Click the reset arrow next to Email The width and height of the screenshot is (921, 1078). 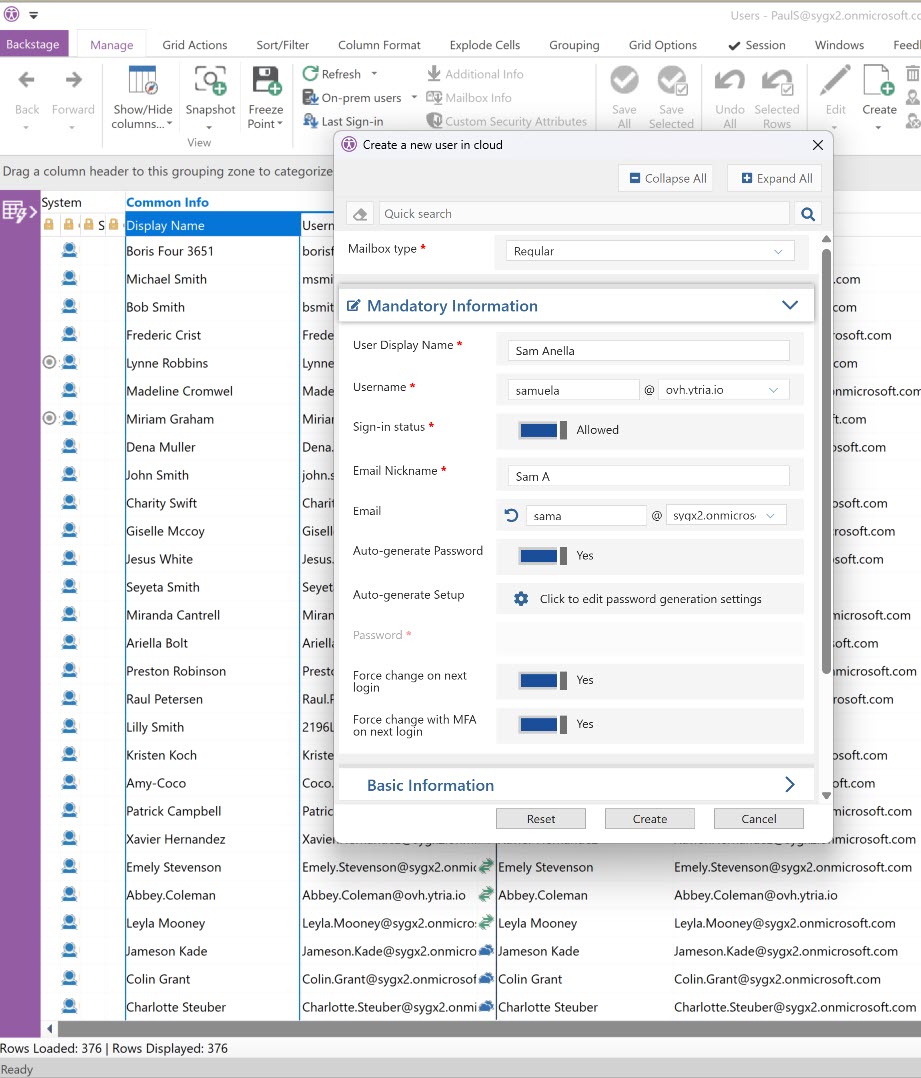[x=511, y=515]
